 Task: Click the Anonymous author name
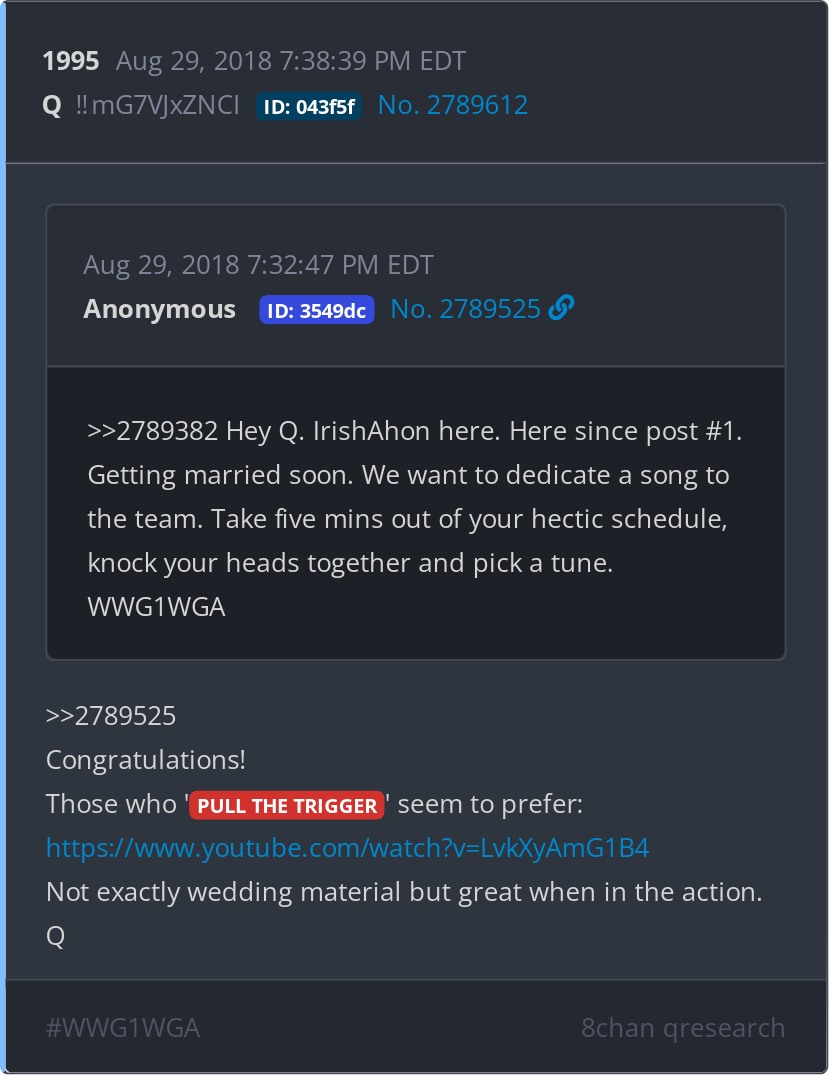[159, 309]
